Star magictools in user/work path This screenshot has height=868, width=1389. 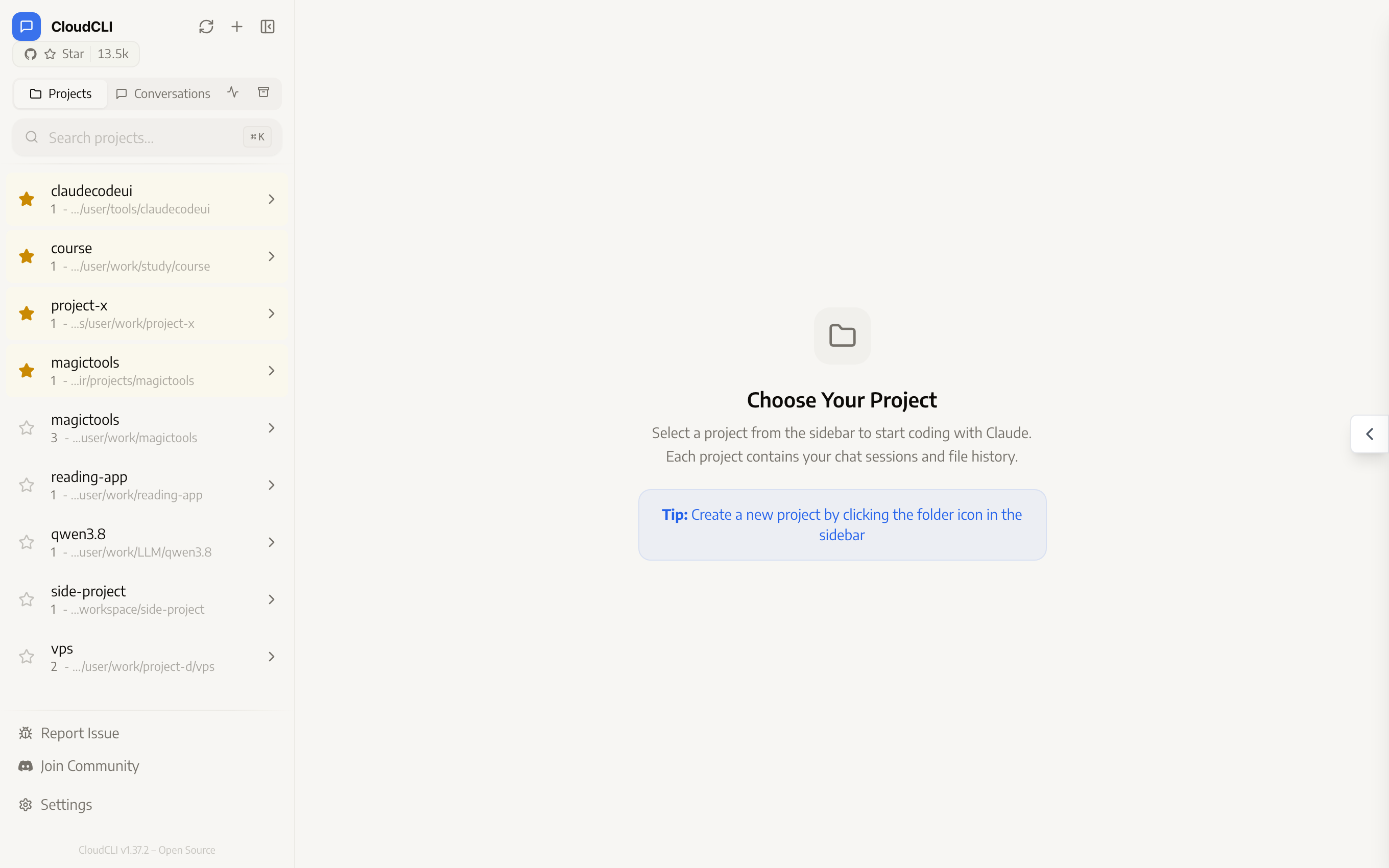27,428
